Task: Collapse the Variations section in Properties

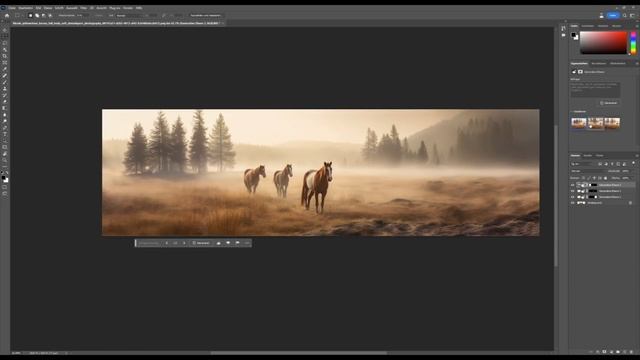Action: pos(572,111)
